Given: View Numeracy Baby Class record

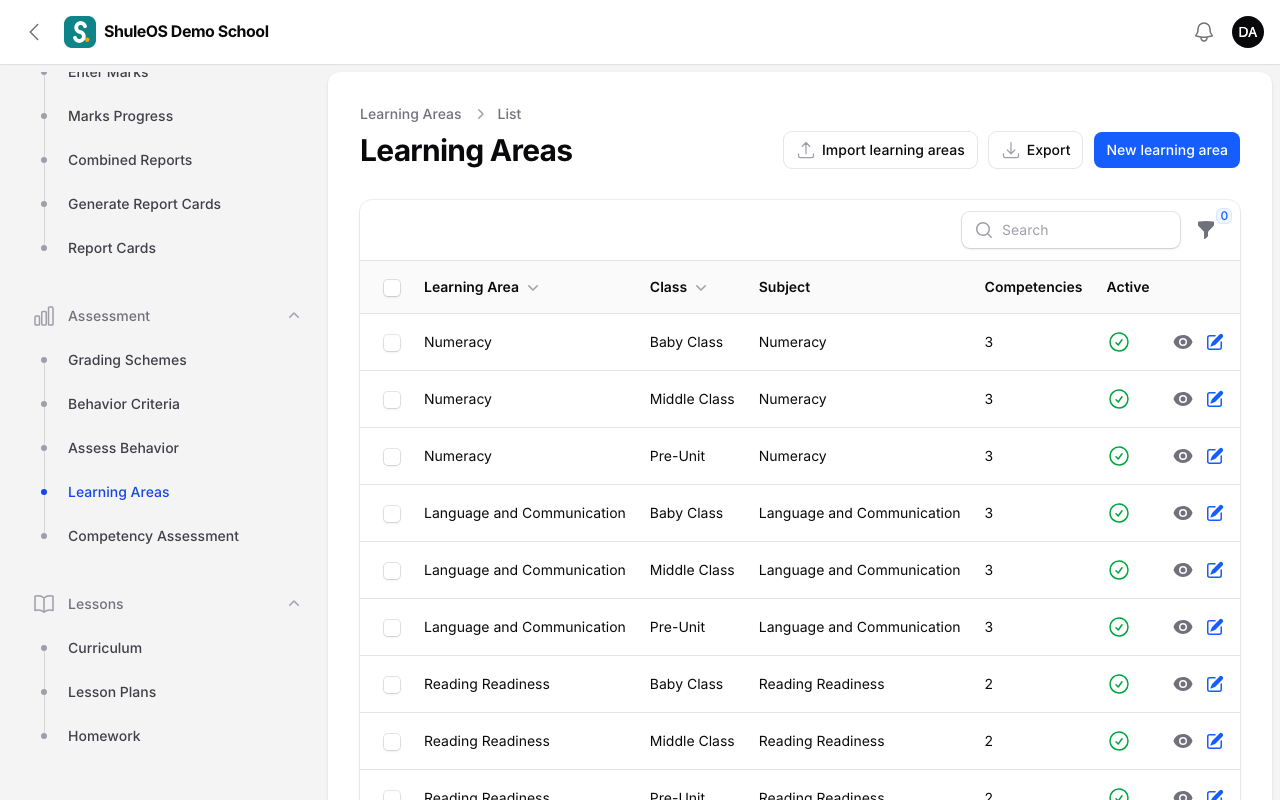Looking at the screenshot, I should pyautogui.click(x=1183, y=342).
